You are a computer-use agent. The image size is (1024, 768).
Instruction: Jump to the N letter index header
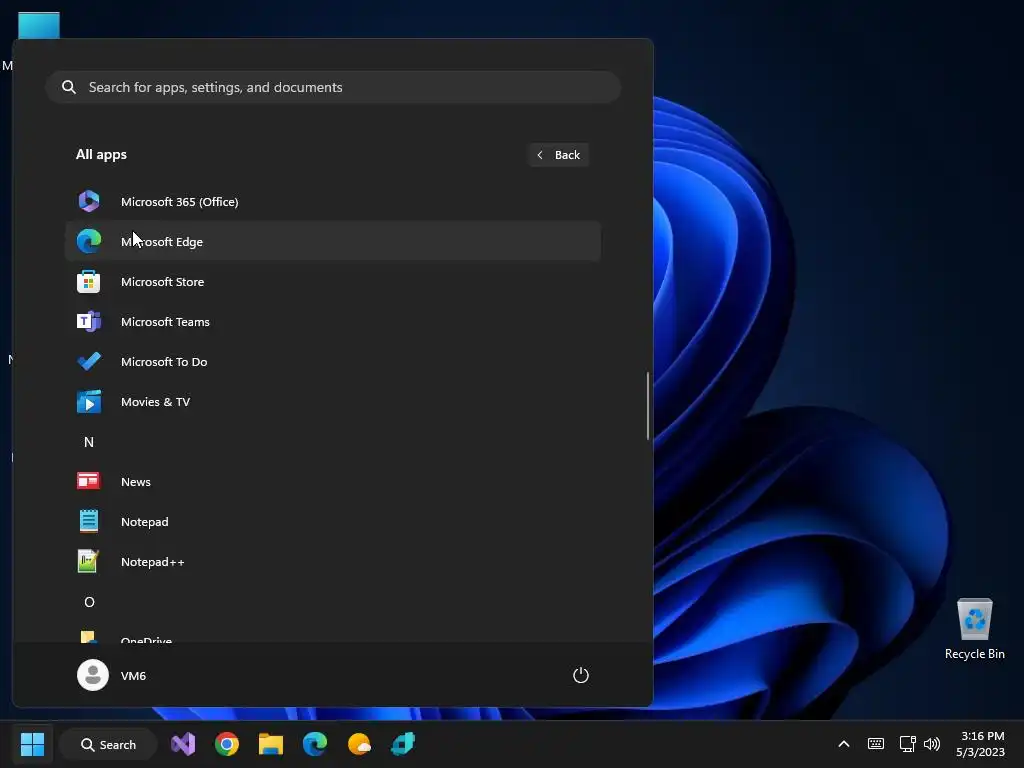click(89, 442)
